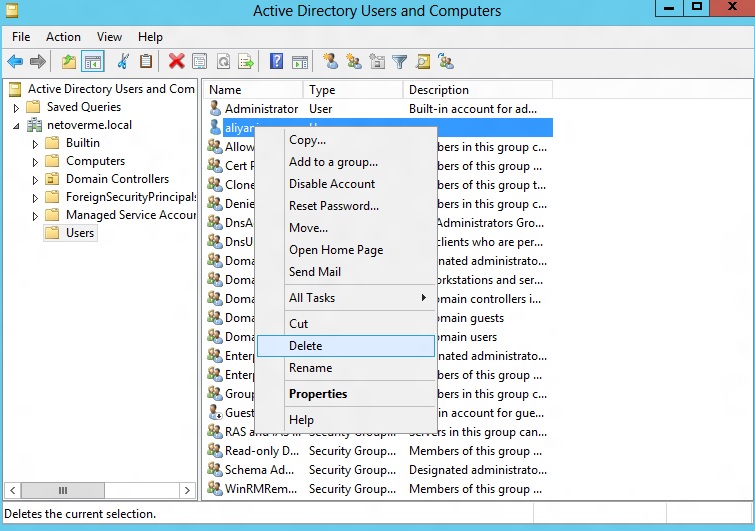Collapse the netoverme.local domain node
Viewport: 755px width, 531px height.
(16, 126)
